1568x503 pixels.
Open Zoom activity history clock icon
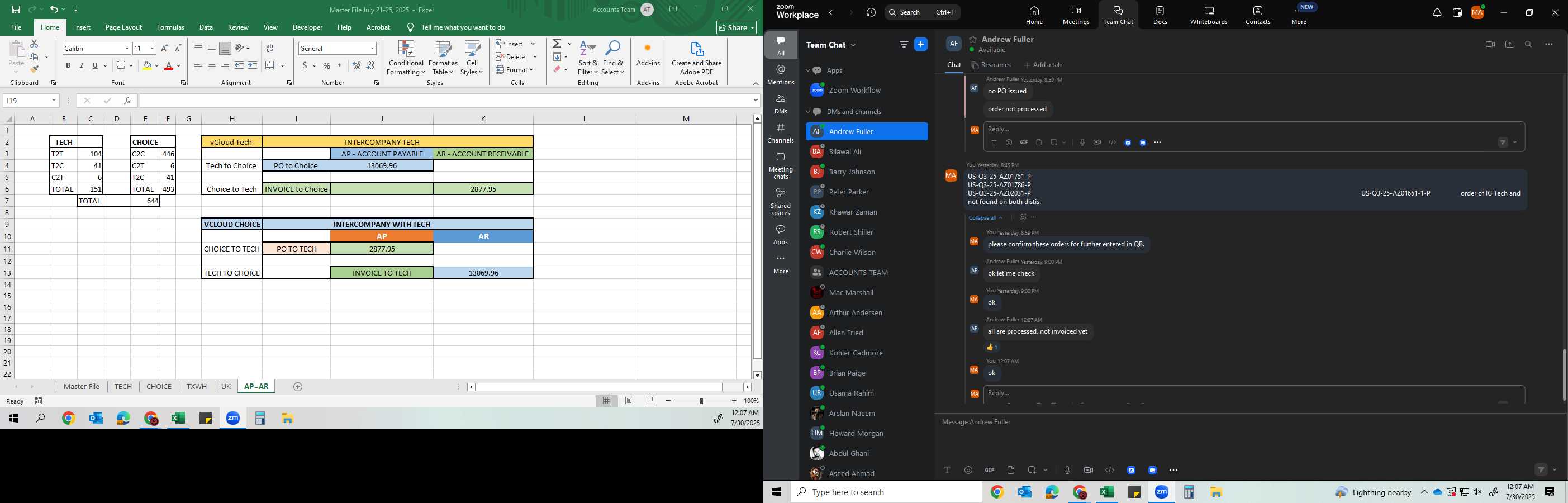click(871, 13)
